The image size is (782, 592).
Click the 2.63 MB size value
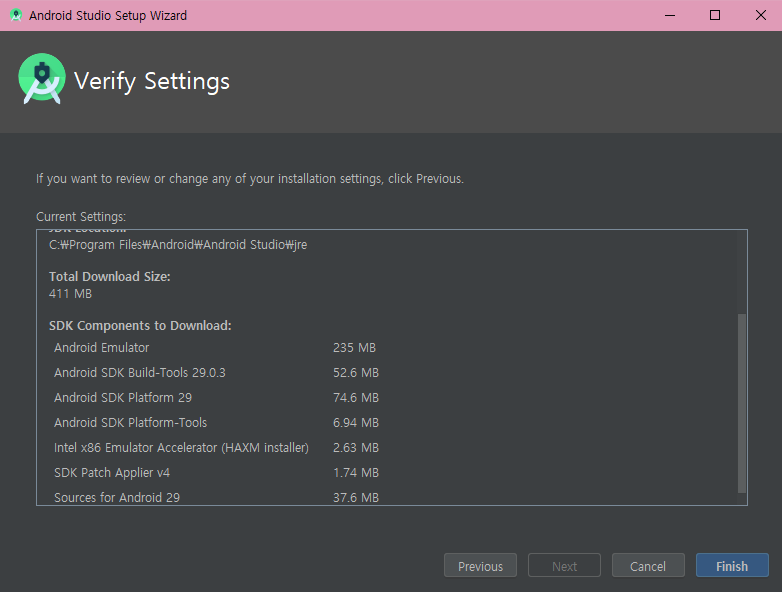tap(356, 447)
